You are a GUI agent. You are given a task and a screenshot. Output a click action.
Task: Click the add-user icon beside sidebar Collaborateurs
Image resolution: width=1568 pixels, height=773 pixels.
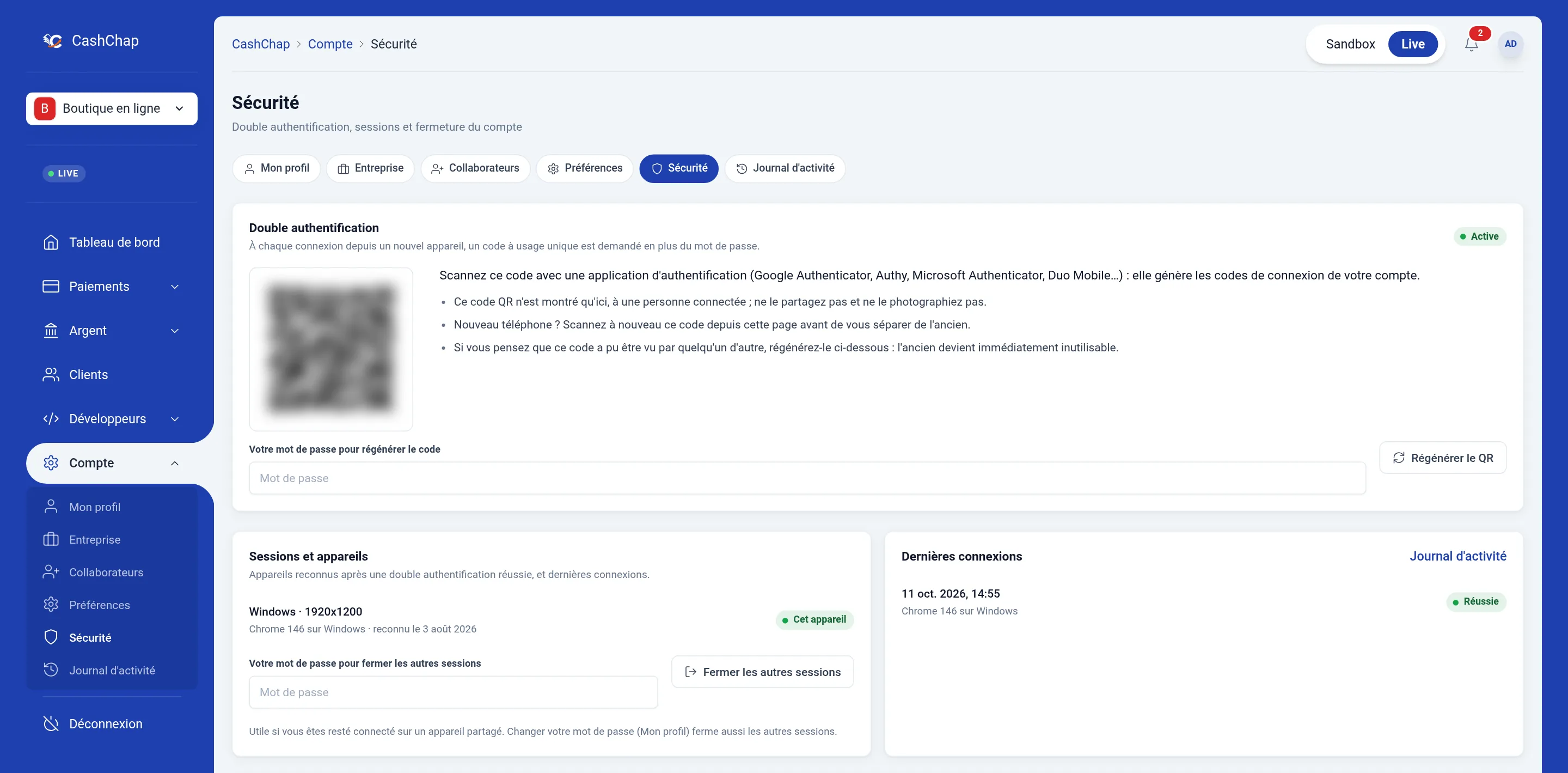51,572
